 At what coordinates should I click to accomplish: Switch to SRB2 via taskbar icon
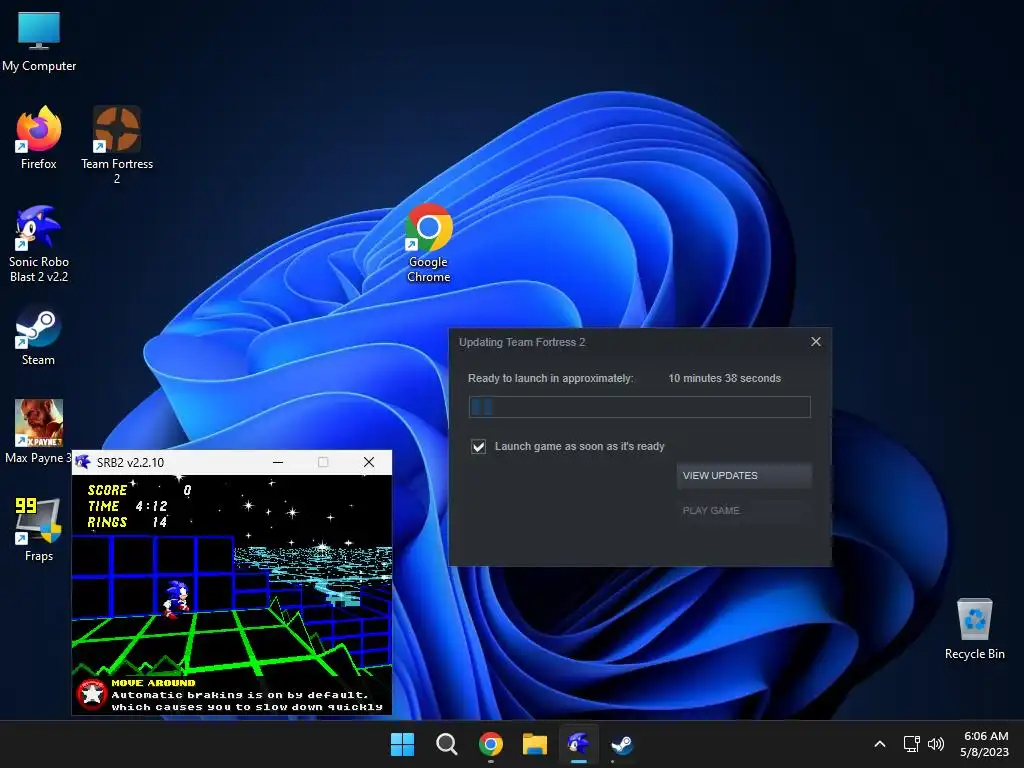point(579,744)
